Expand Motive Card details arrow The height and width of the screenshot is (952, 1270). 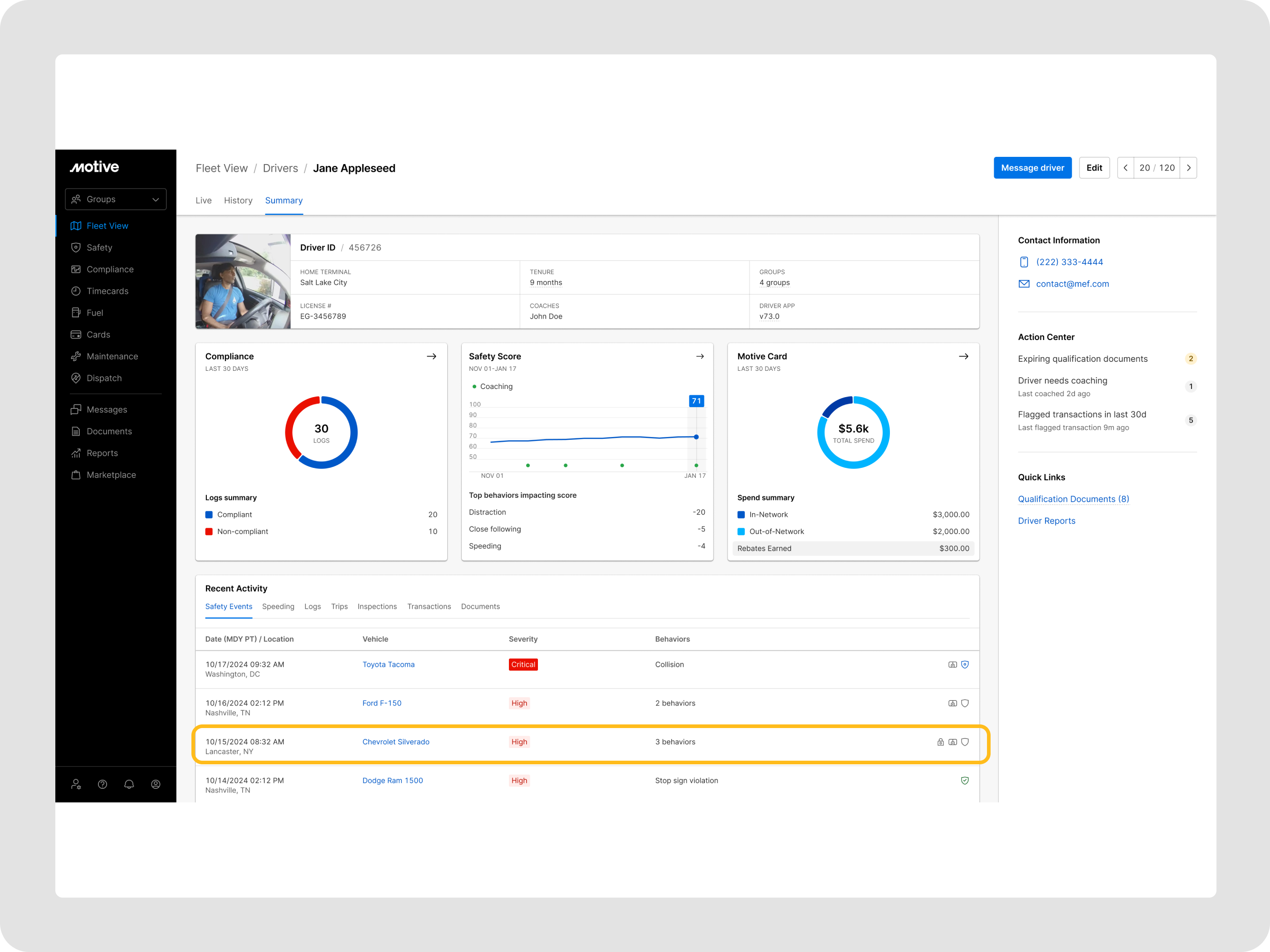point(963,356)
